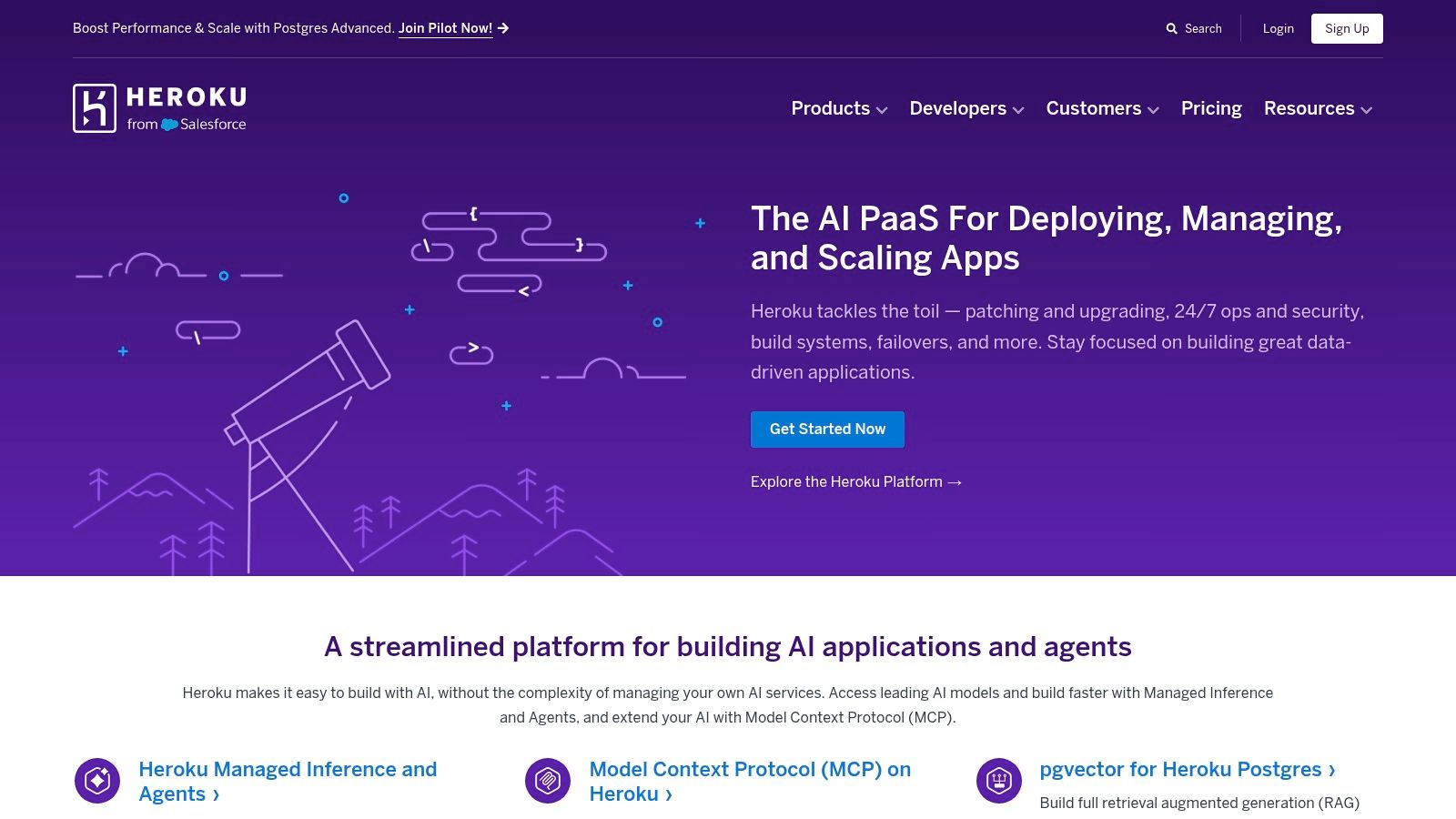Click the Salesforce cloud icon
This screenshot has width=1456, height=819.
[169, 125]
